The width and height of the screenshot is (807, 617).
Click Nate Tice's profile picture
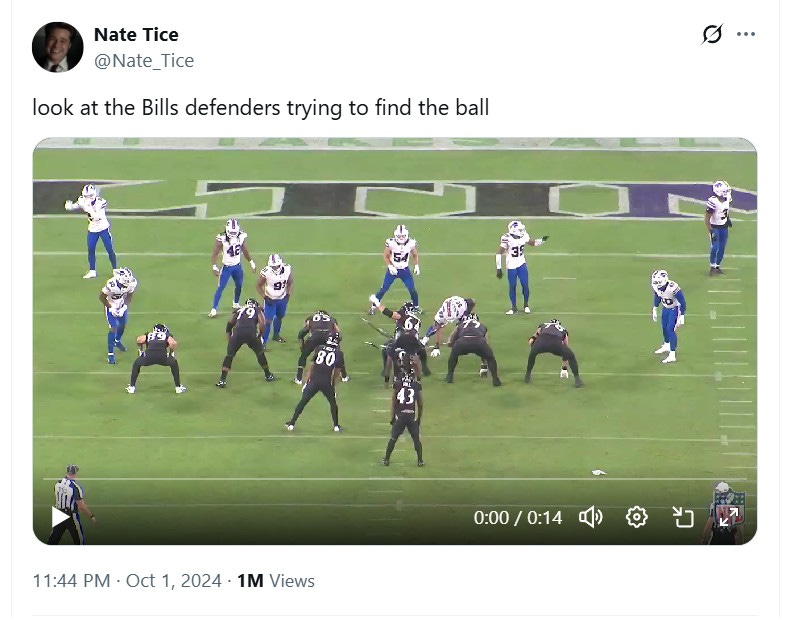coord(58,47)
